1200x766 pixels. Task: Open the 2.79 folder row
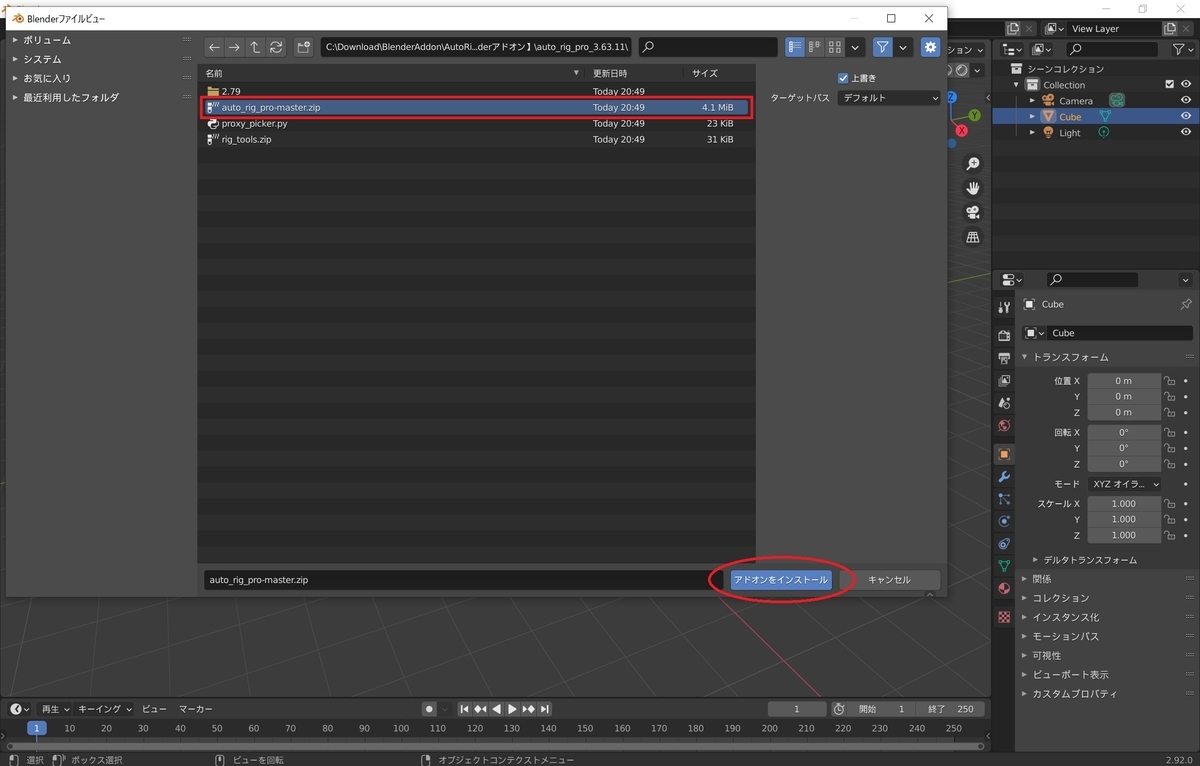pos(476,91)
